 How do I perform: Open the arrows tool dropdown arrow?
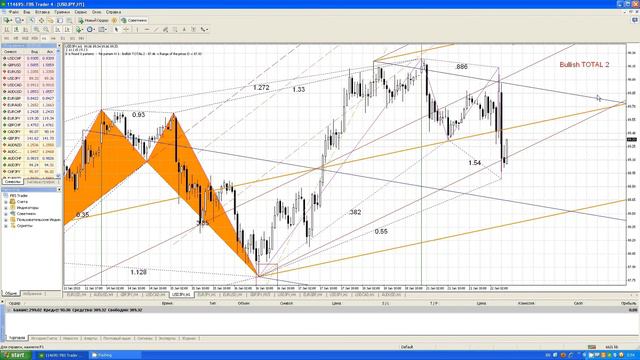point(207,29)
